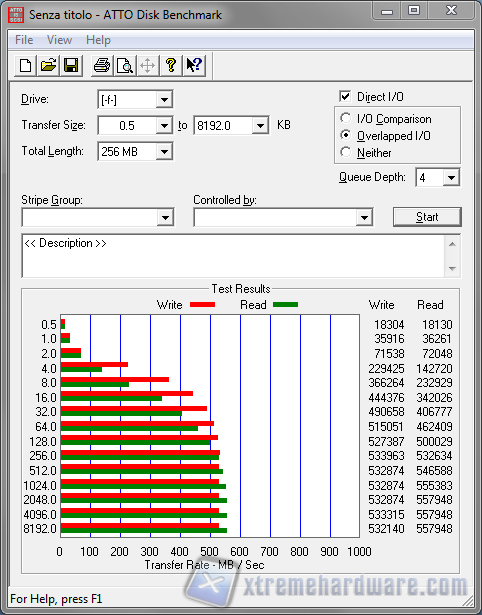Click the red Write legend swatch
Screen dimensions: 482x615
pyautogui.click(x=202, y=304)
